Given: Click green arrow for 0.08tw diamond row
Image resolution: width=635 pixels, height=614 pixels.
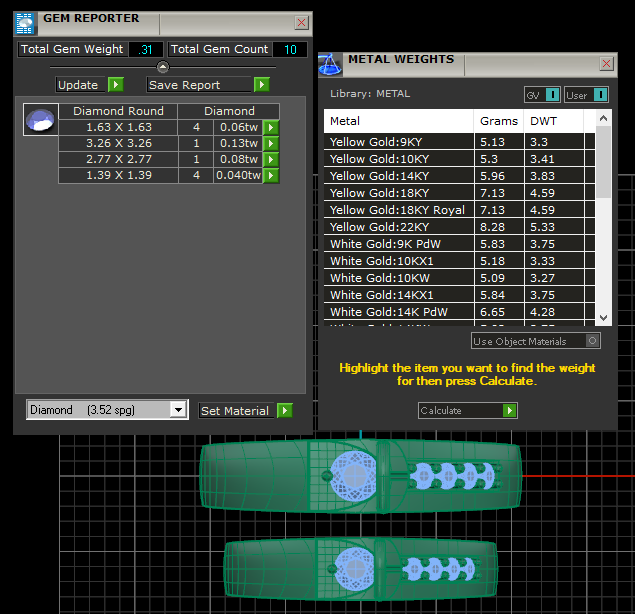Looking at the screenshot, I should 271,159.
